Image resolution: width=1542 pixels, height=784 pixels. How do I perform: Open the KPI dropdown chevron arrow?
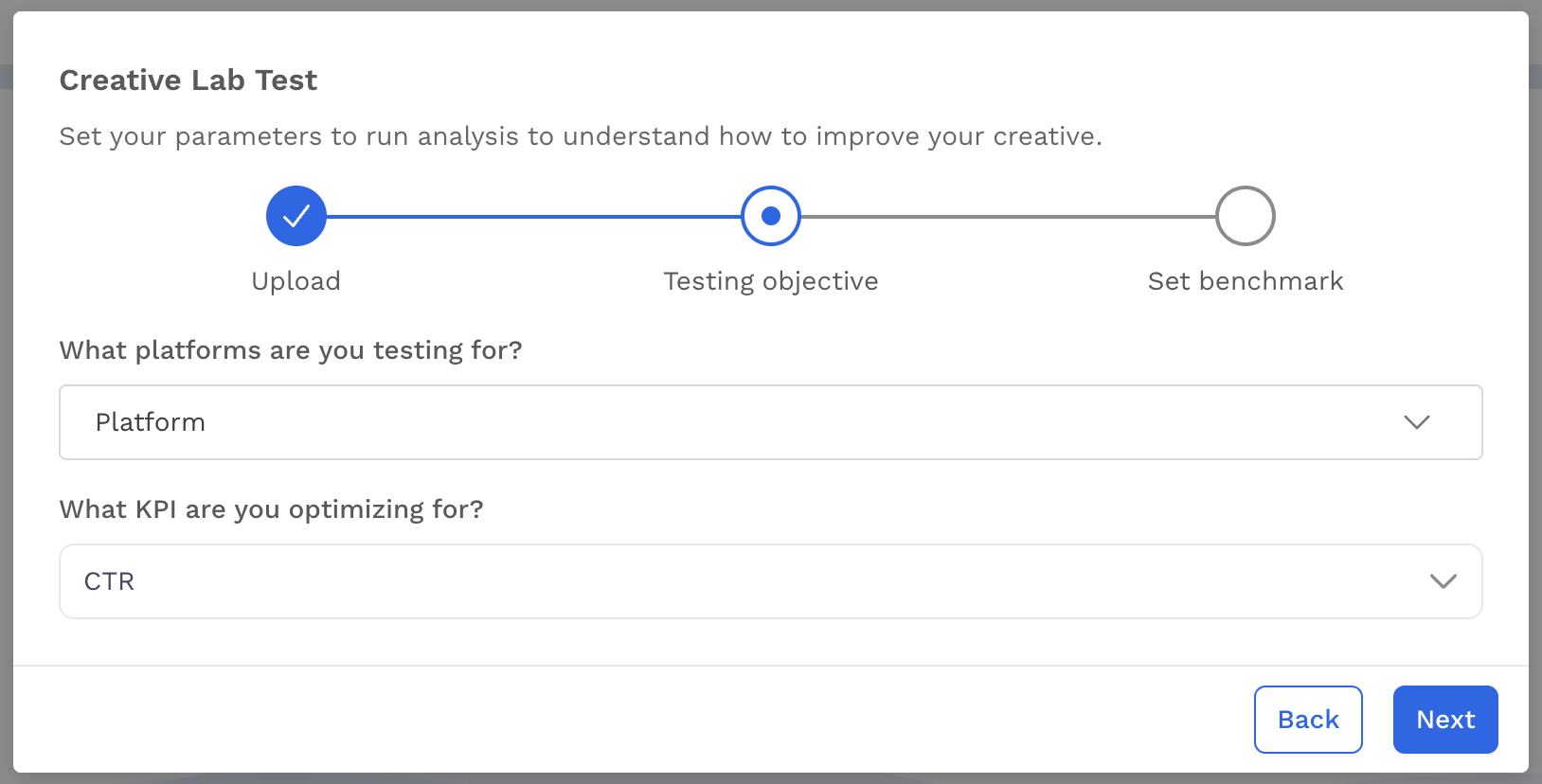(x=1443, y=581)
